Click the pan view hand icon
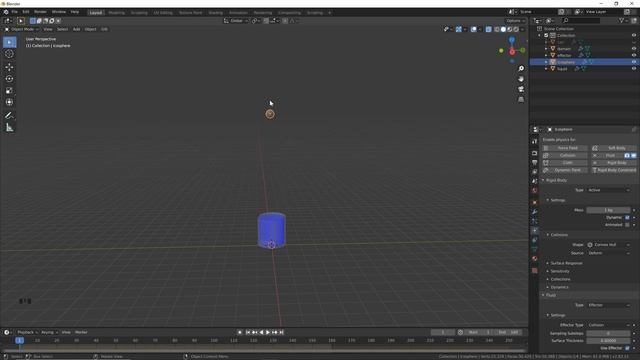Screen dimensions: 640x360 click(521, 79)
